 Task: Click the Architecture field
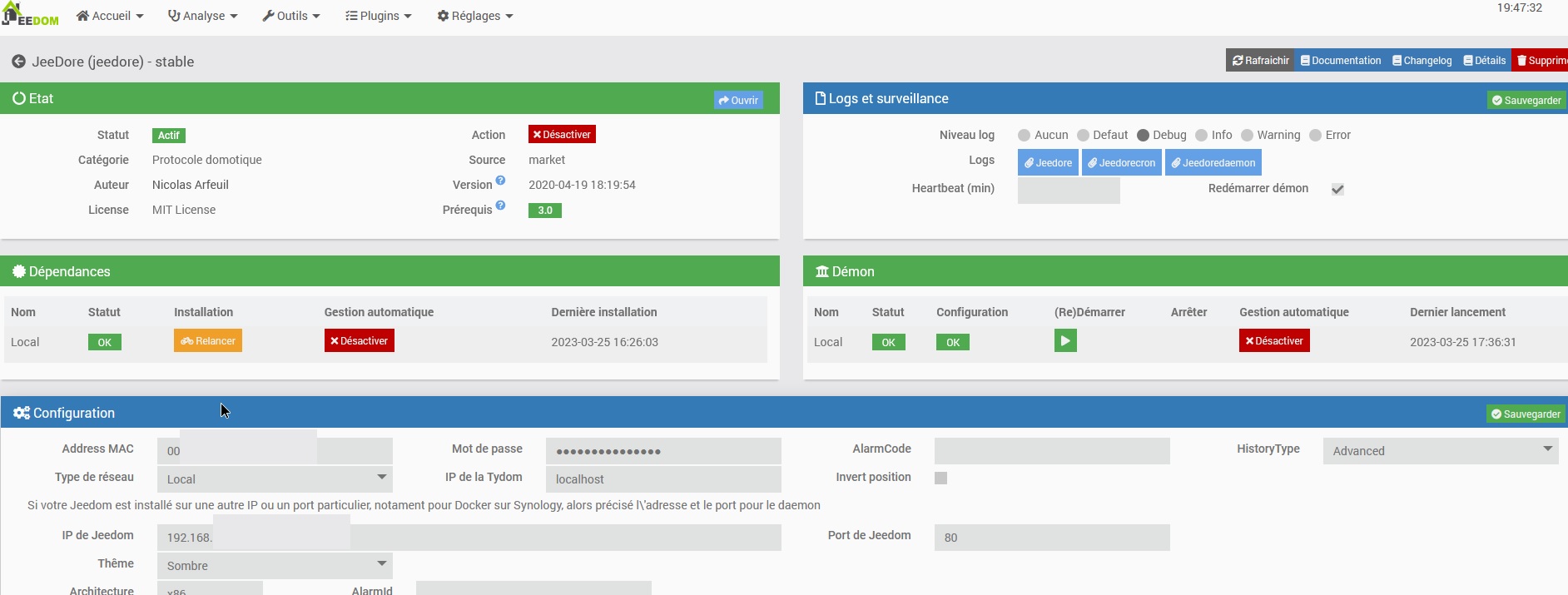(210, 588)
